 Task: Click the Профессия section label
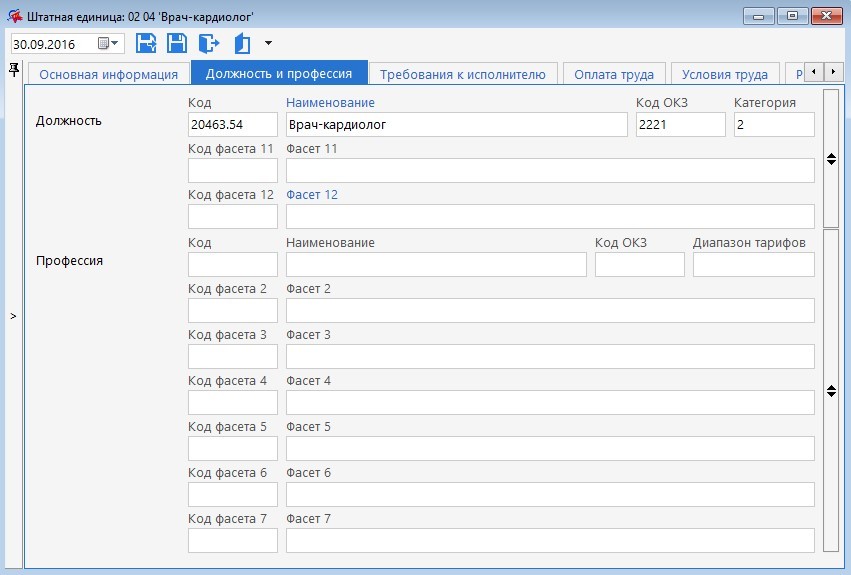click(x=69, y=261)
